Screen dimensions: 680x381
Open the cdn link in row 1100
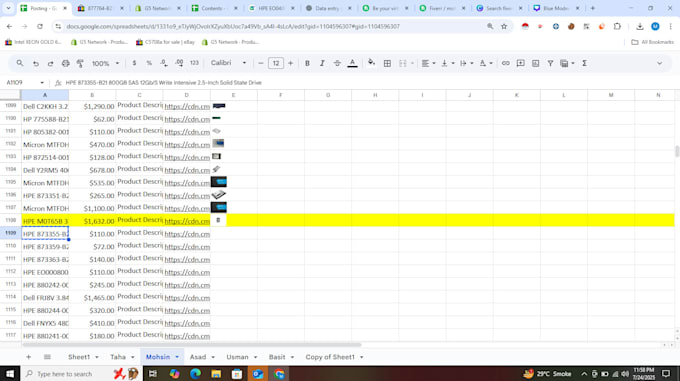click(x=187, y=119)
